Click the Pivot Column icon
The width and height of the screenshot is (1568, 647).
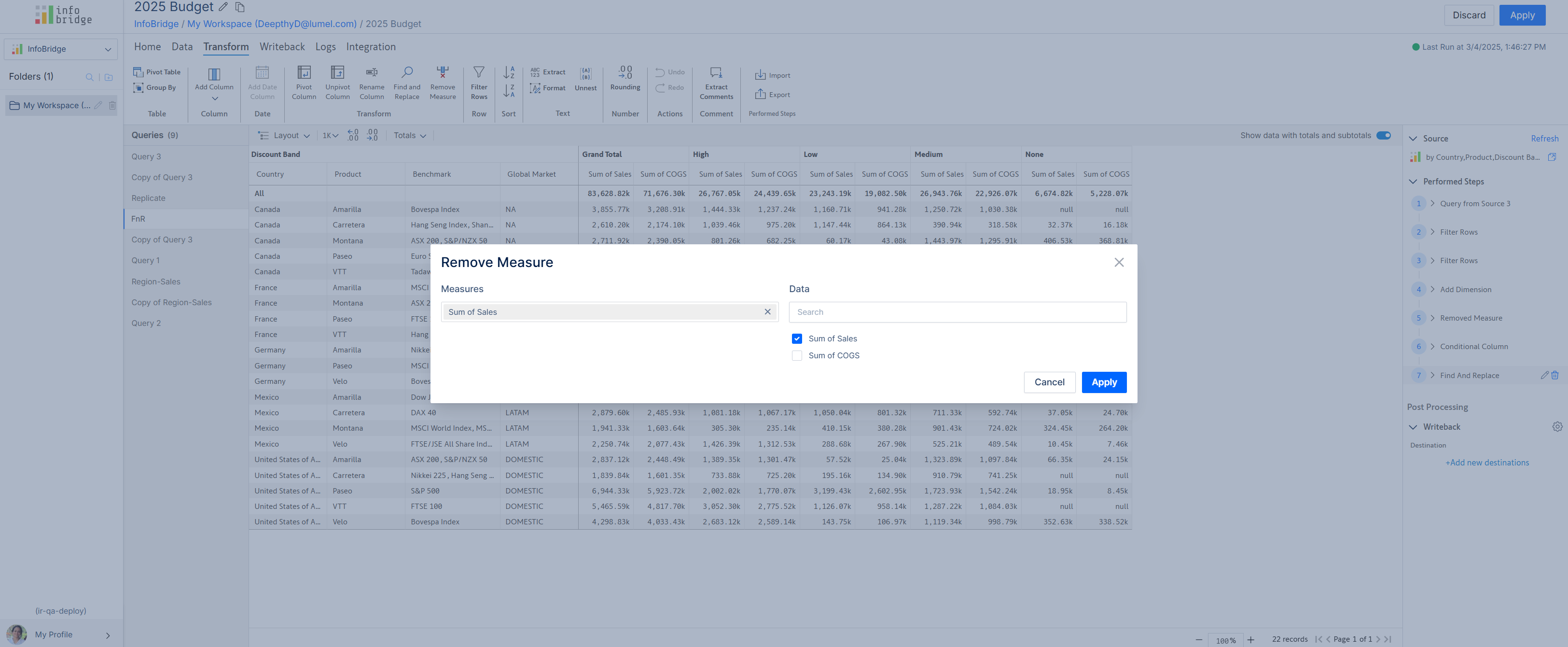click(x=303, y=73)
